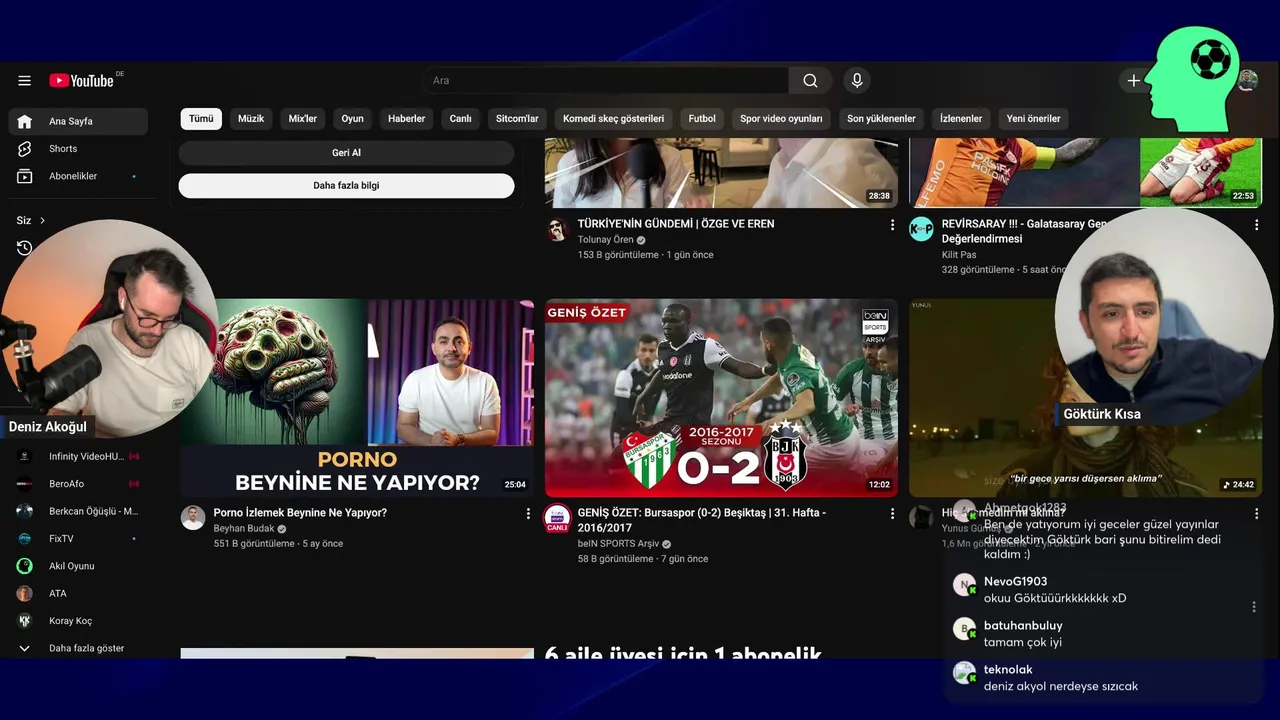The width and height of the screenshot is (1280, 720).
Task: Select the İzlenenler filter chip
Action: coord(961,119)
